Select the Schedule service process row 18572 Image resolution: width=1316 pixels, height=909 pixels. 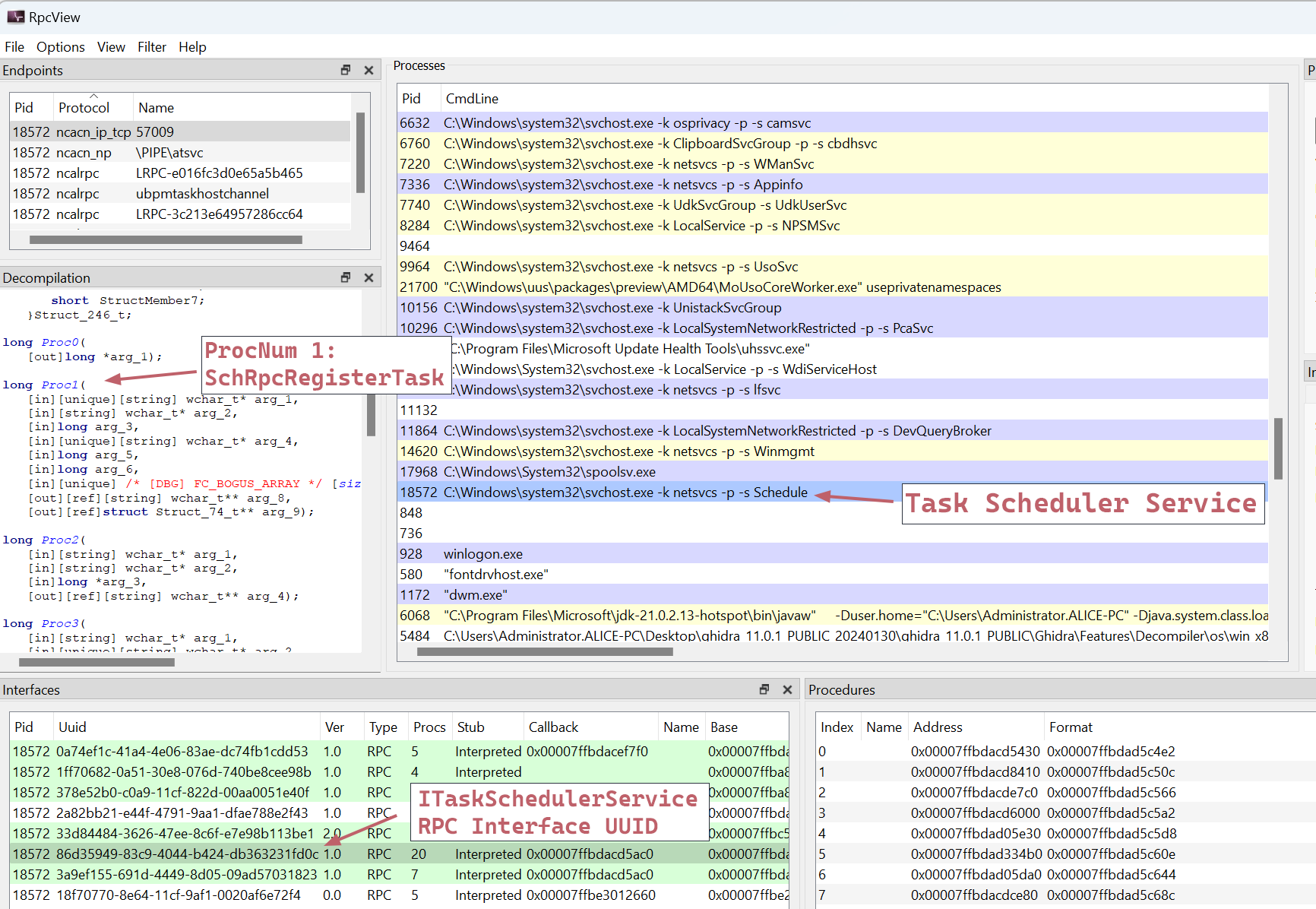pyautogui.click(x=625, y=493)
